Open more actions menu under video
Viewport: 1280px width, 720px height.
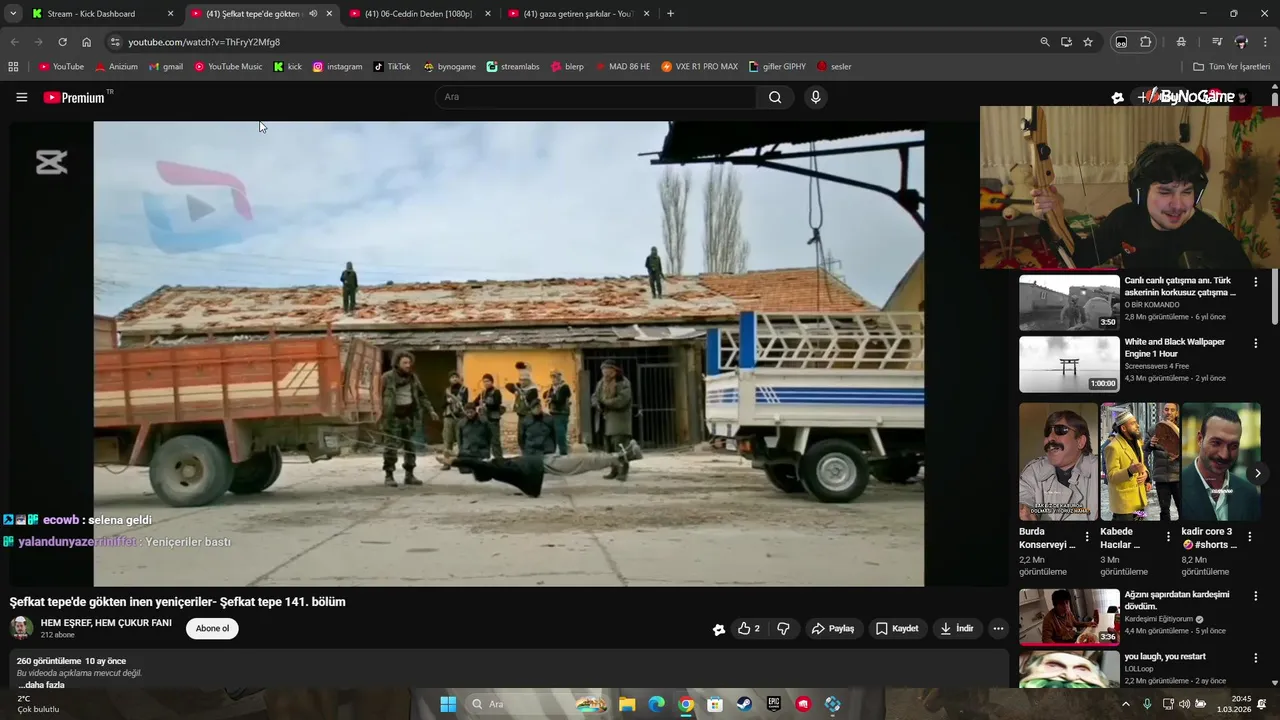click(998, 629)
